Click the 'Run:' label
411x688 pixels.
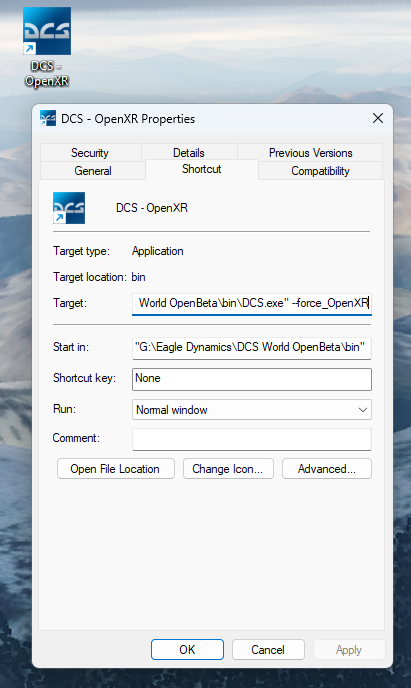(x=64, y=409)
